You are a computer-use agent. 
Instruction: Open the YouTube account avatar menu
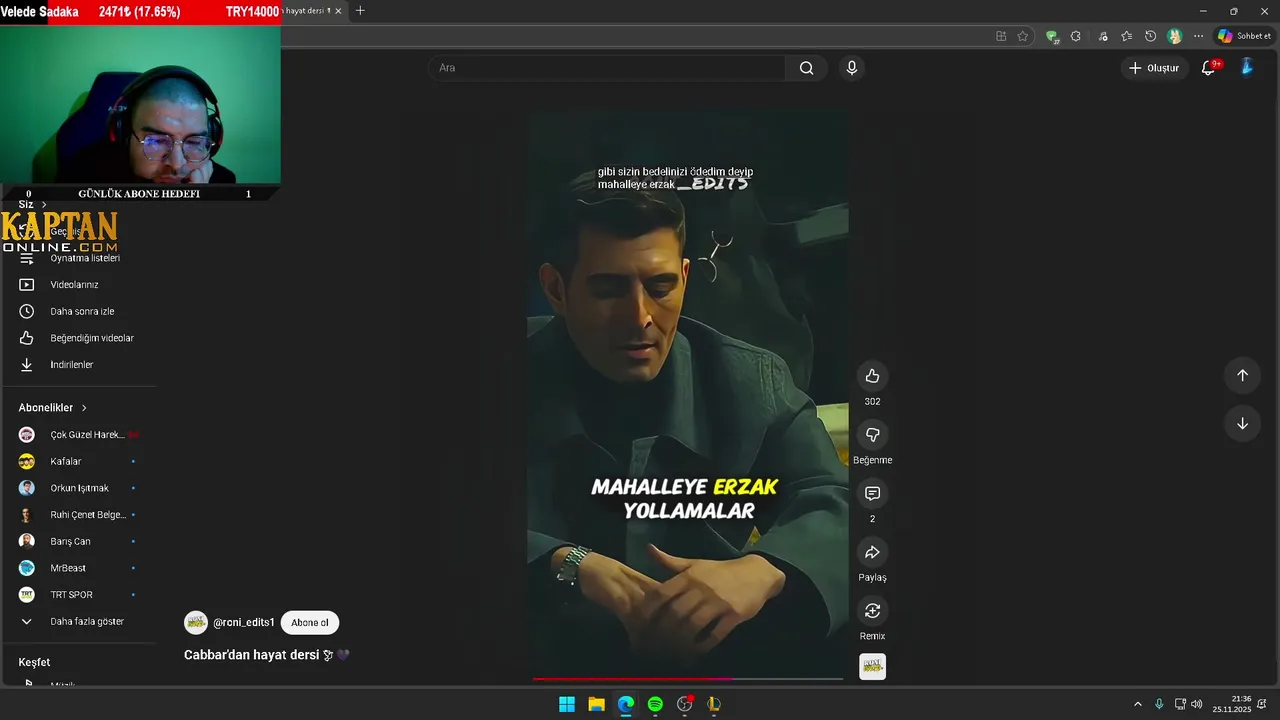tap(1247, 67)
